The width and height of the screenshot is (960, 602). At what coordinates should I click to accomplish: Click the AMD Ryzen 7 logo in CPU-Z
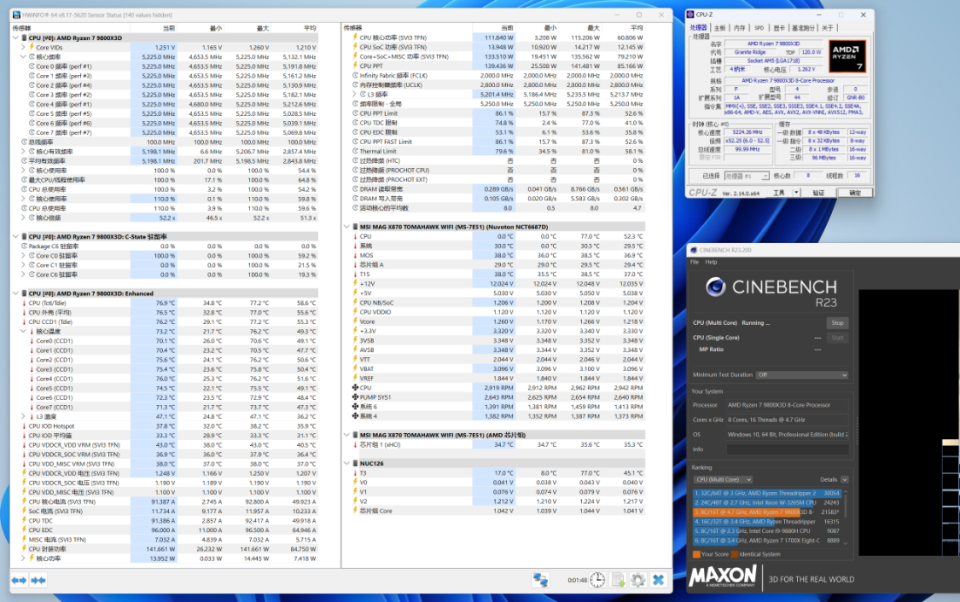coord(848,56)
